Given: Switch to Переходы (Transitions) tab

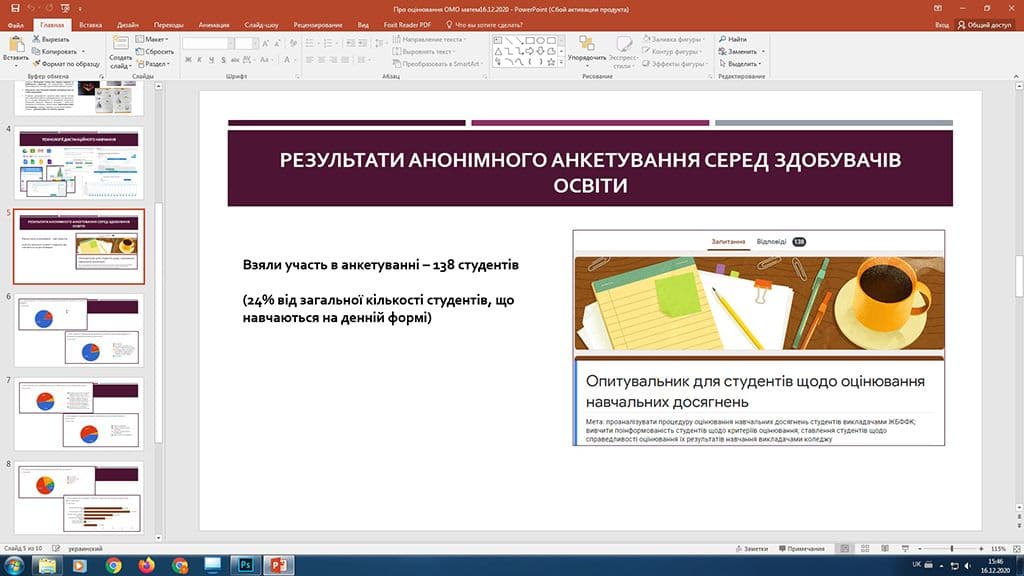Looking at the screenshot, I should (x=168, y=25).
